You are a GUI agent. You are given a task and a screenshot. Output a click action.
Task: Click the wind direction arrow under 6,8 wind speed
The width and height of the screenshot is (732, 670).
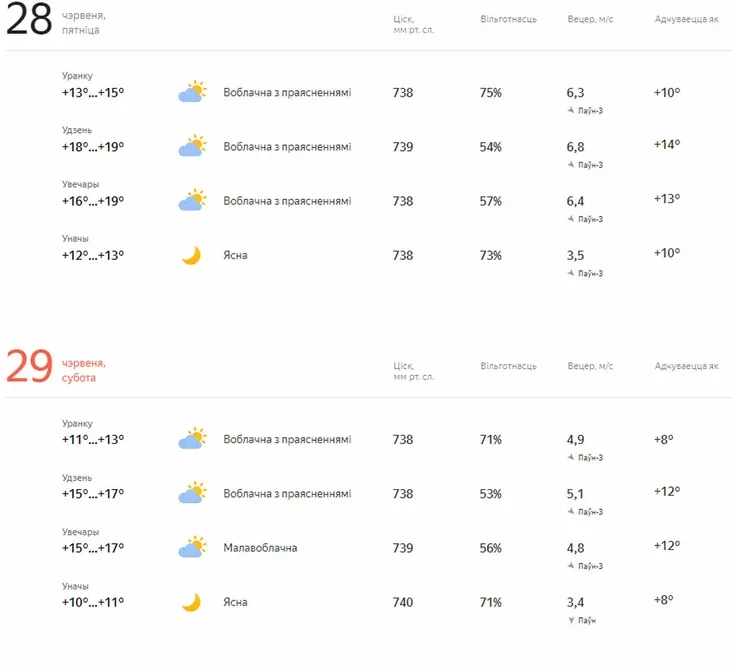pos(571,165)
